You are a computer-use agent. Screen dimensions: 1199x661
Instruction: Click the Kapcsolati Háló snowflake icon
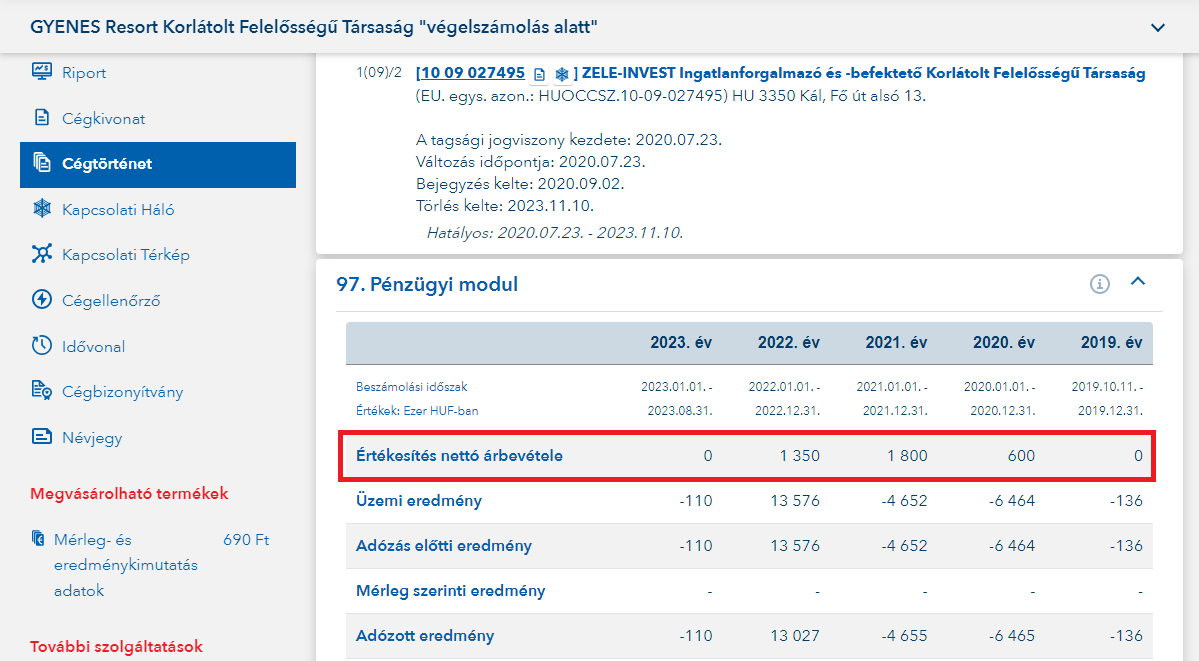42,209
